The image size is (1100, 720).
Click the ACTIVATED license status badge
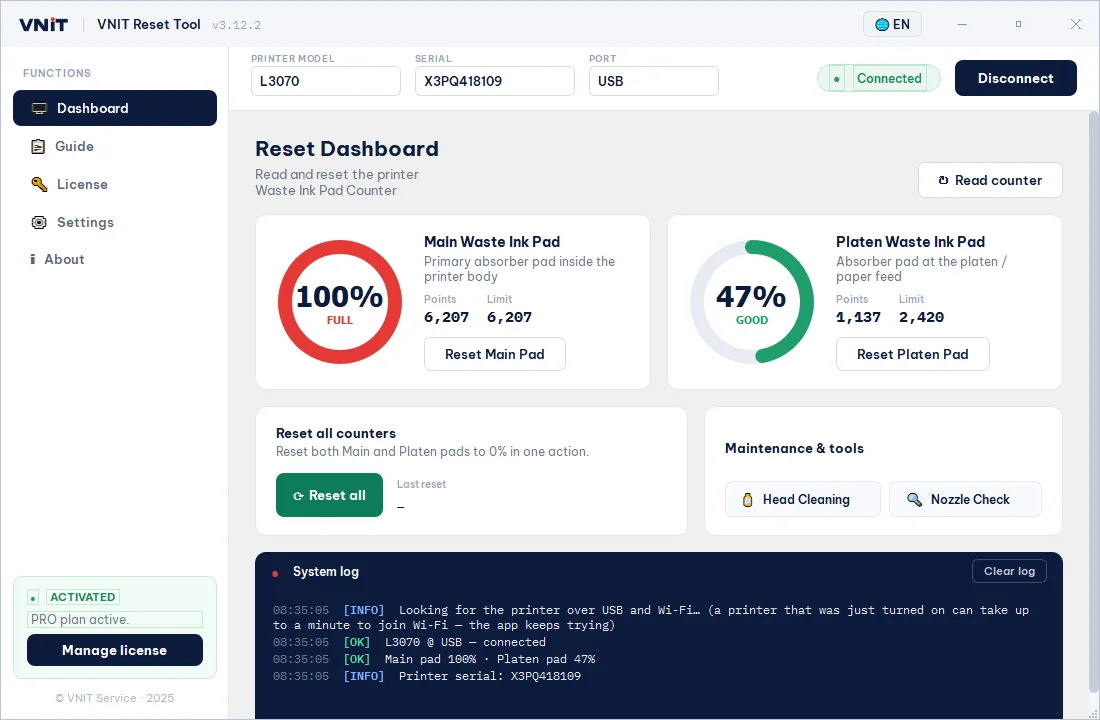[x=73, y=597]
